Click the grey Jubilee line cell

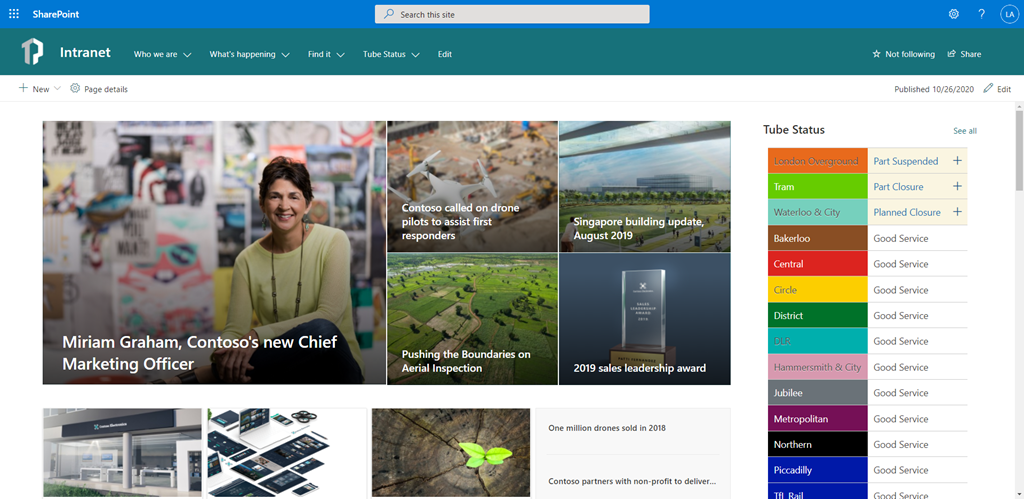click(818, 393)
